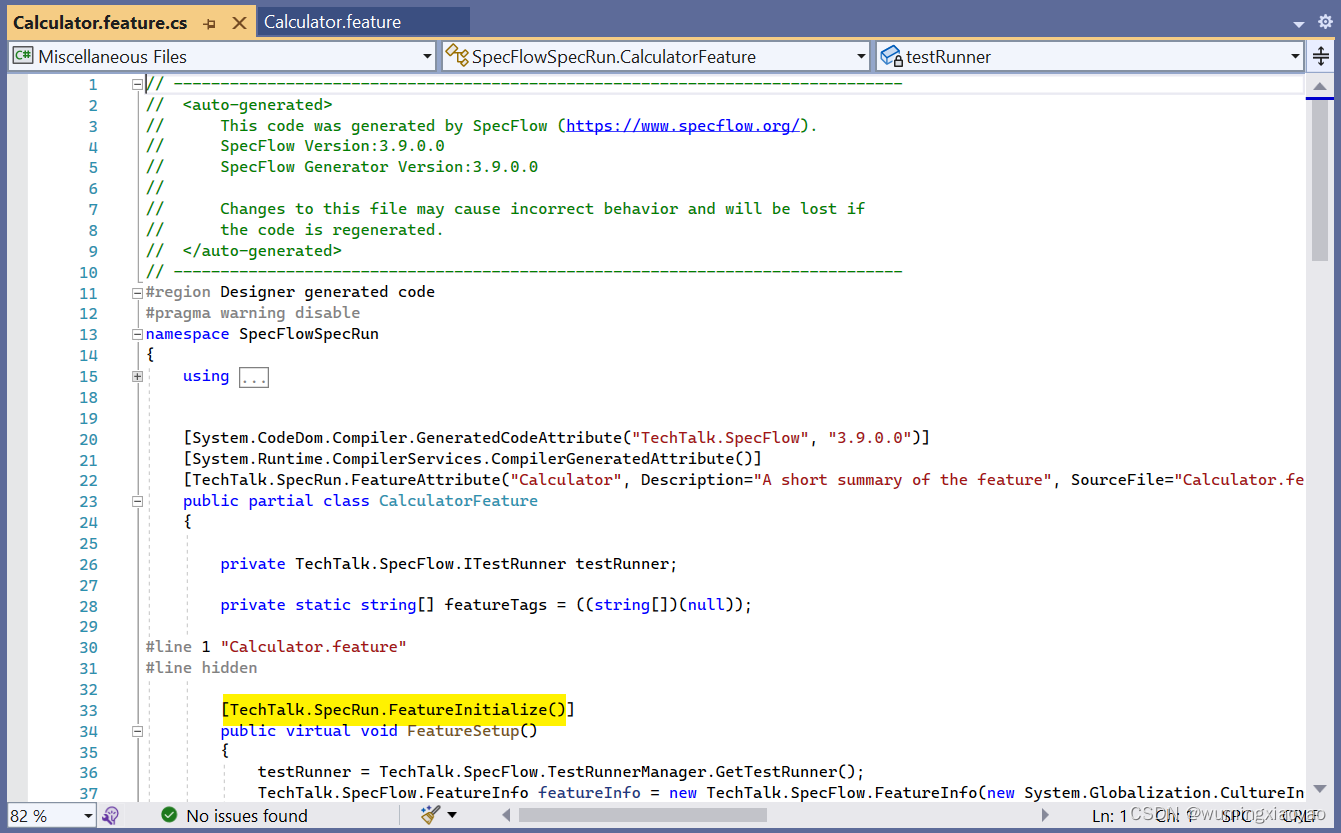Viewport: 1341px width, 833px height.
Task: Open the code cleanup profile dropdown arrow
Action: click(454, 816)
